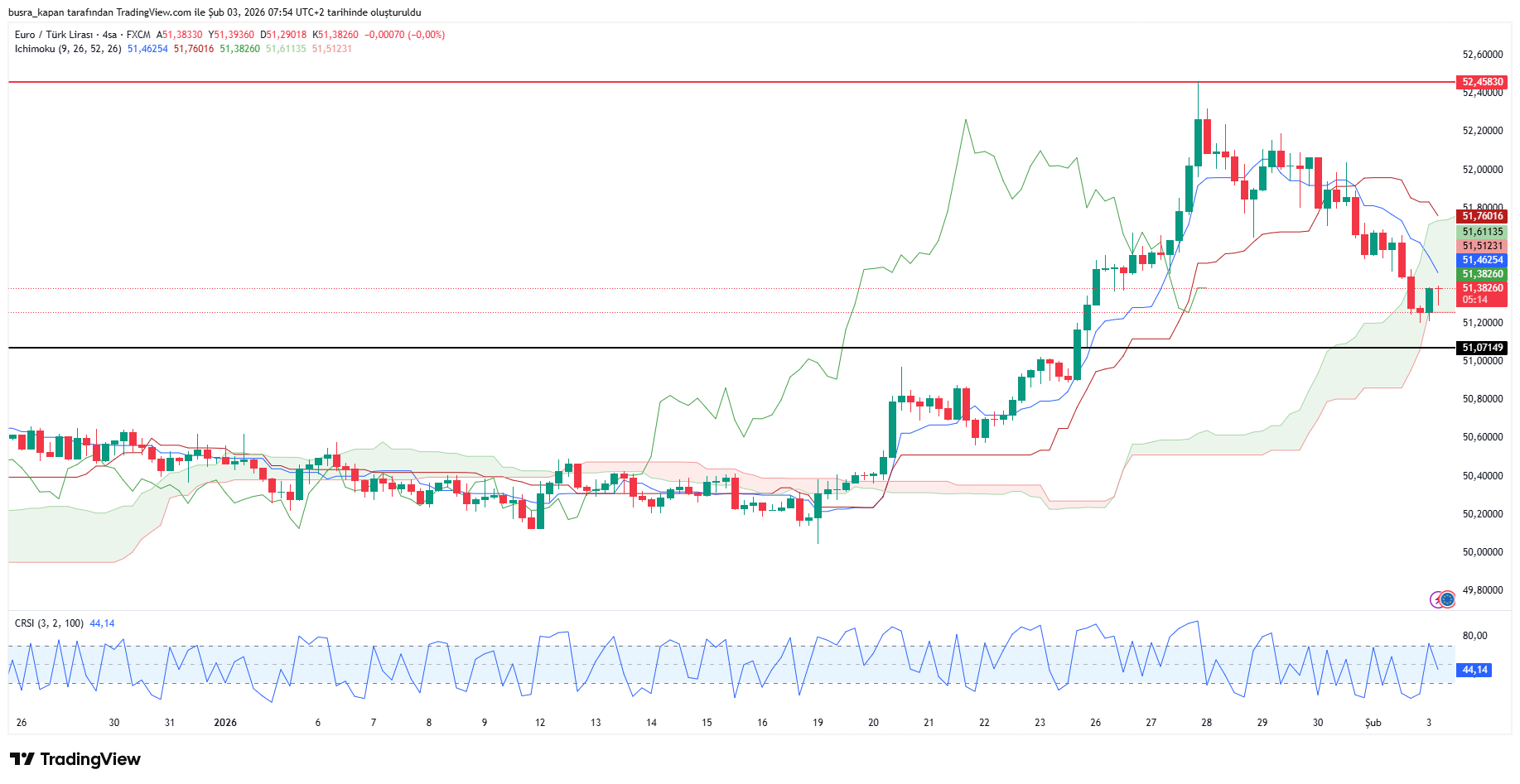Click the blue Ichimoku value 51,46254 in legend
This screenshot has height=784, width=1520.
147,49
